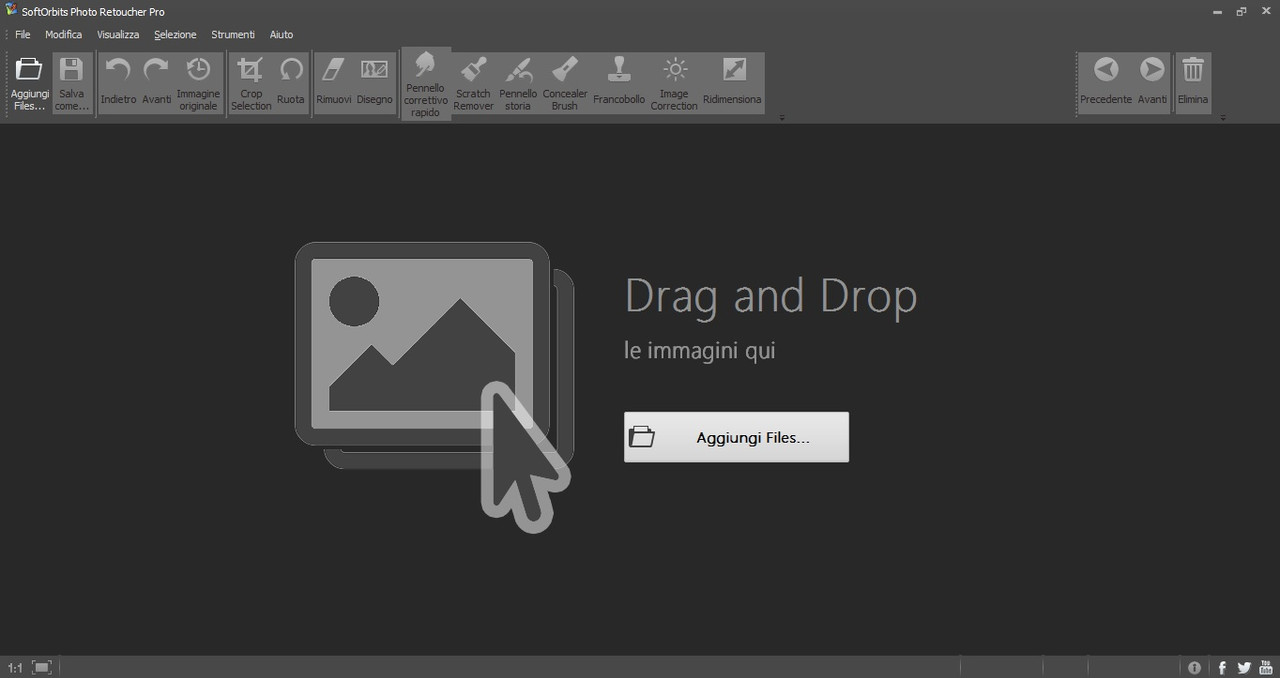Open the Aiuto menu
This screenshot has width=1280, height=678.
pyautogui.click(x=282, y=34)
